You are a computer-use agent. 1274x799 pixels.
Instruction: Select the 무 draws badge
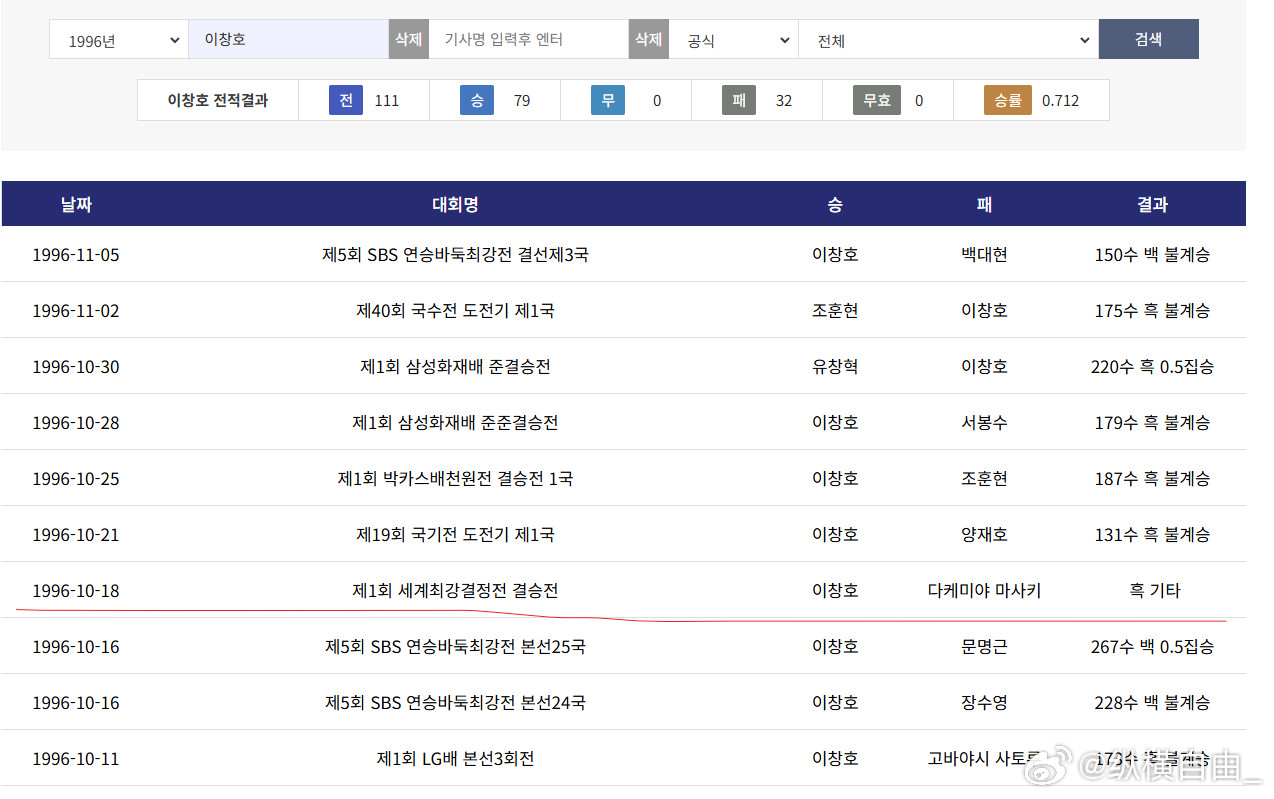(x=607, y=100)
